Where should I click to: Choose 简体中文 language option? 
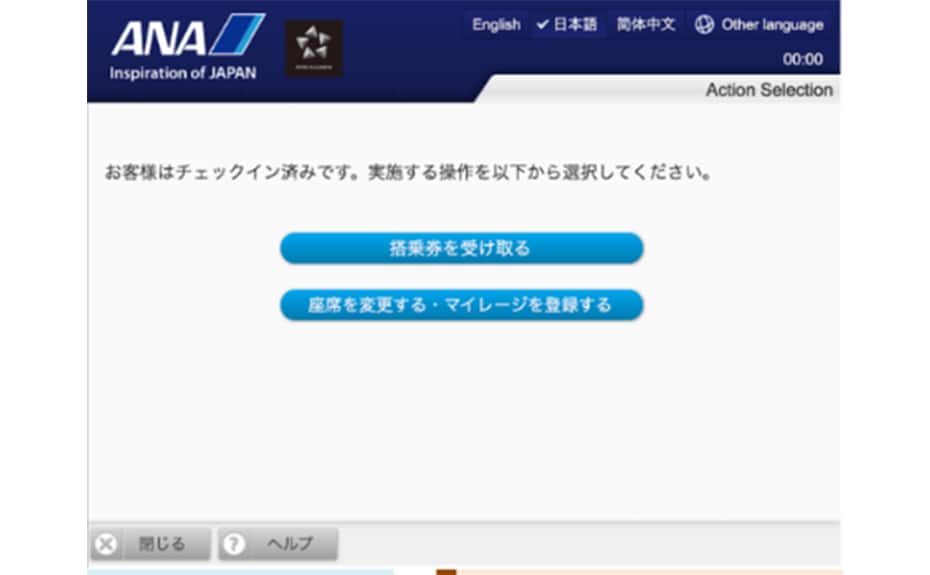(645, 25)
